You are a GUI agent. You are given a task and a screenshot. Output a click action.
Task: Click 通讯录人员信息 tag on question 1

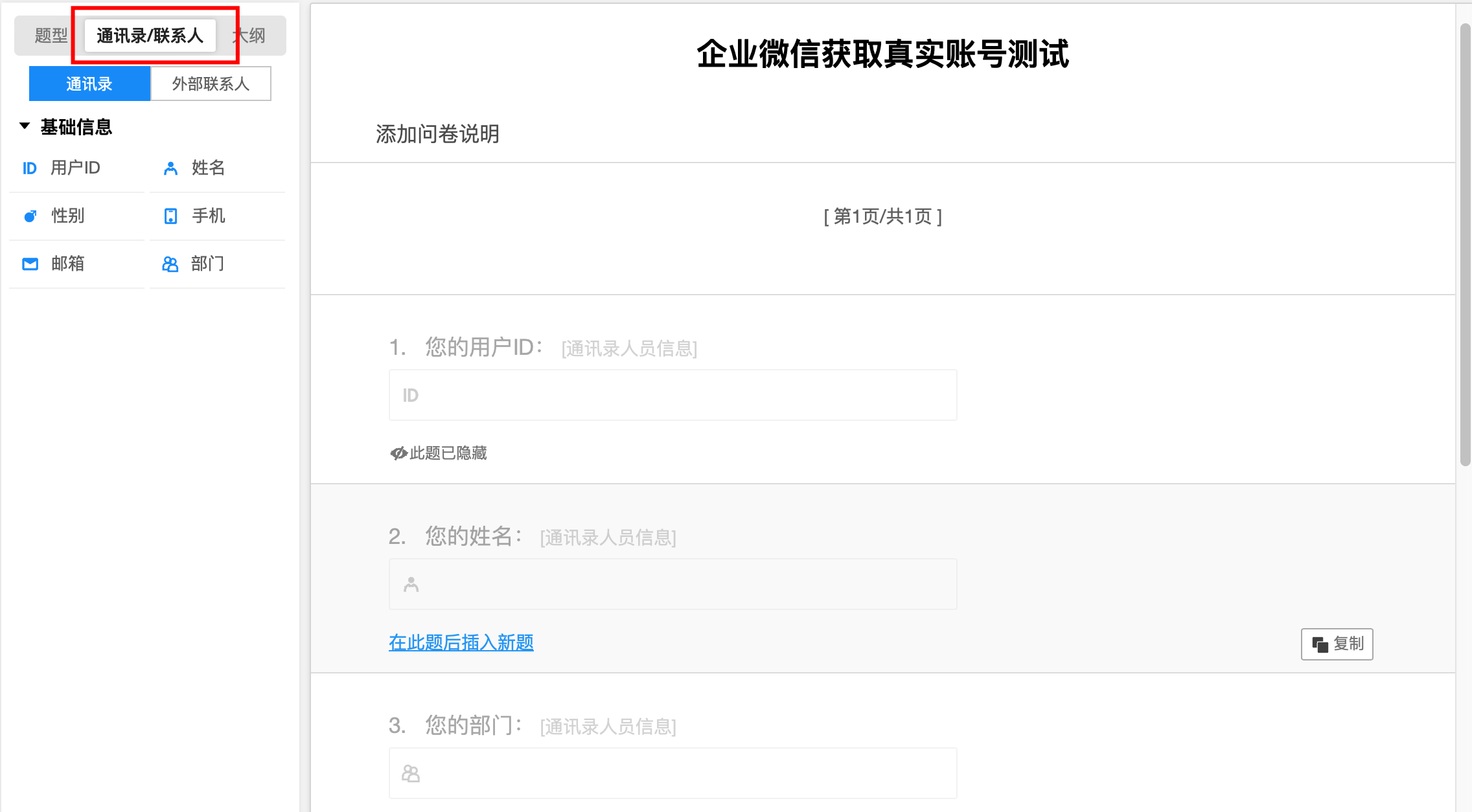629,349
